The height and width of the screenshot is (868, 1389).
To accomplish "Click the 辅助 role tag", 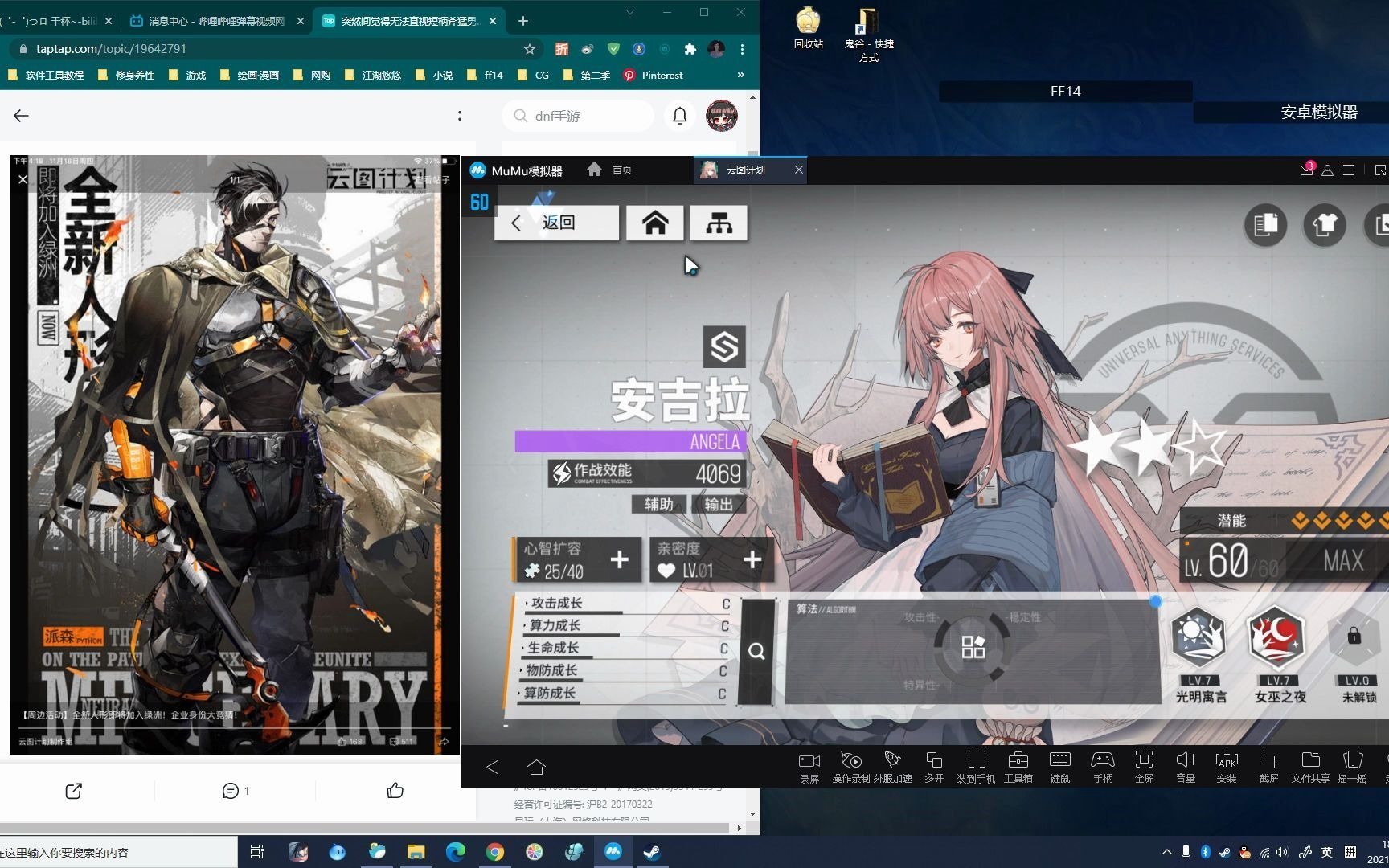I will (658, 504).
